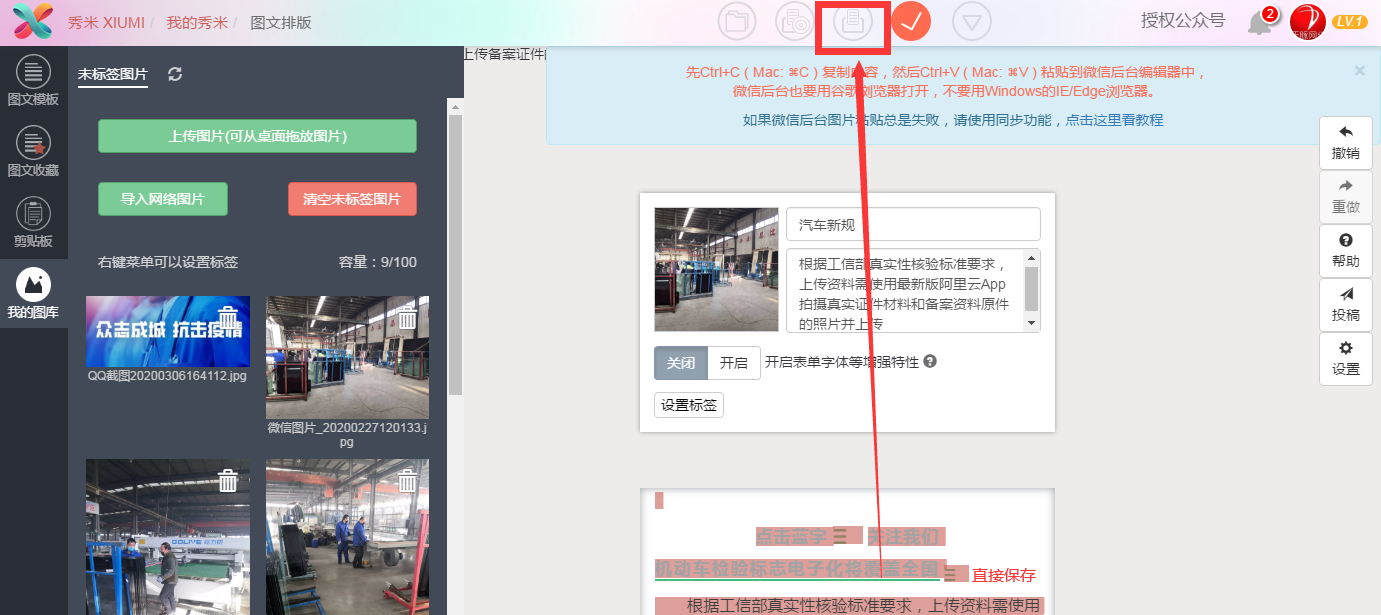Delete the QQ截图20200306164112.jpg image
The height and width of the screenshot is (615, 1381).
228,317
